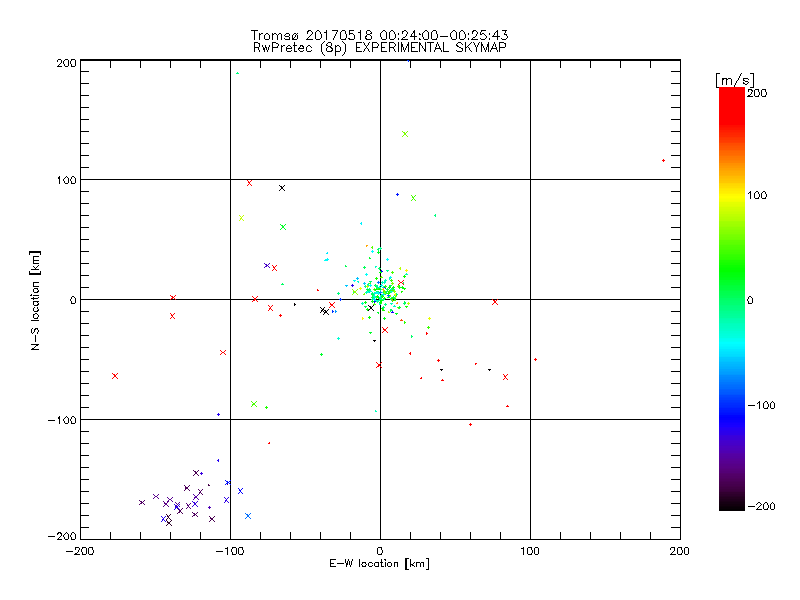
Task: Pick the blue band of the colorbar
Action: (732, 413)
